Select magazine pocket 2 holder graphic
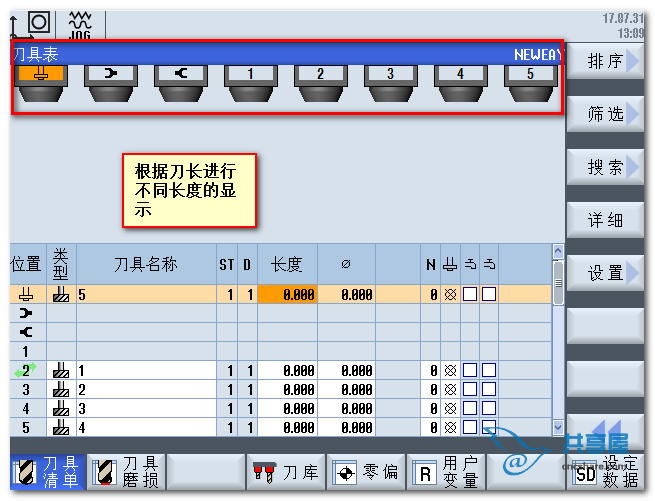 [321, 83]
